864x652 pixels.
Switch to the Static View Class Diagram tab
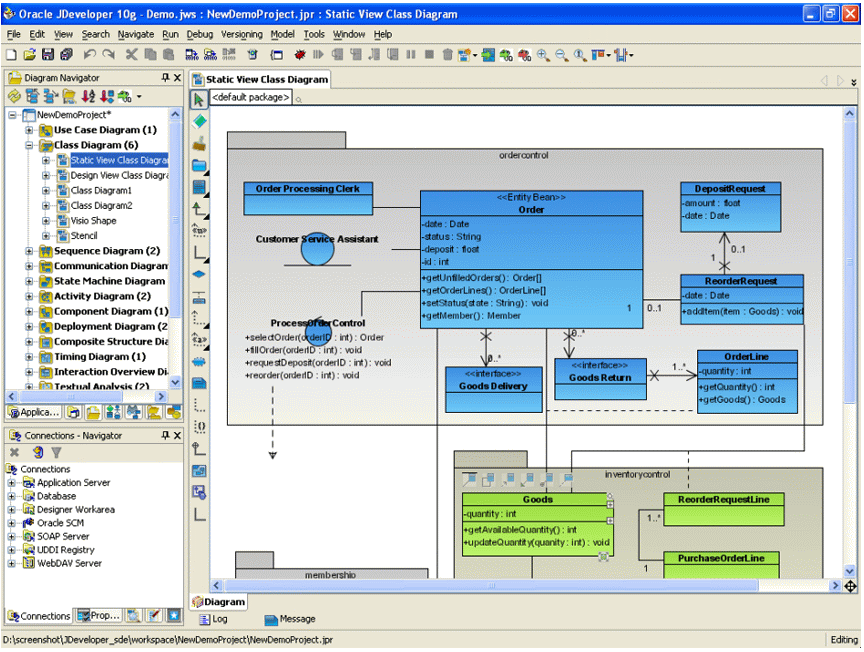pyautogui.click(x=261, y=79)
